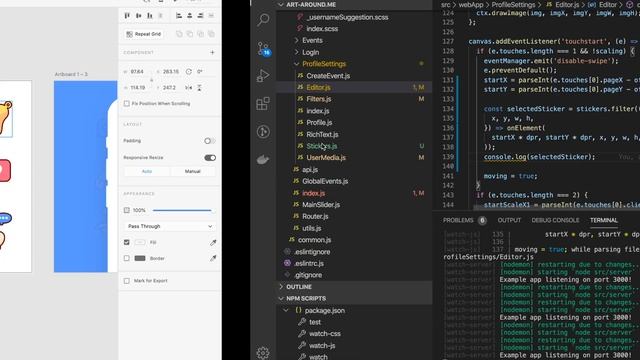
Task: Click the wrench icon beside watch-css script
Action: point(302,333)
